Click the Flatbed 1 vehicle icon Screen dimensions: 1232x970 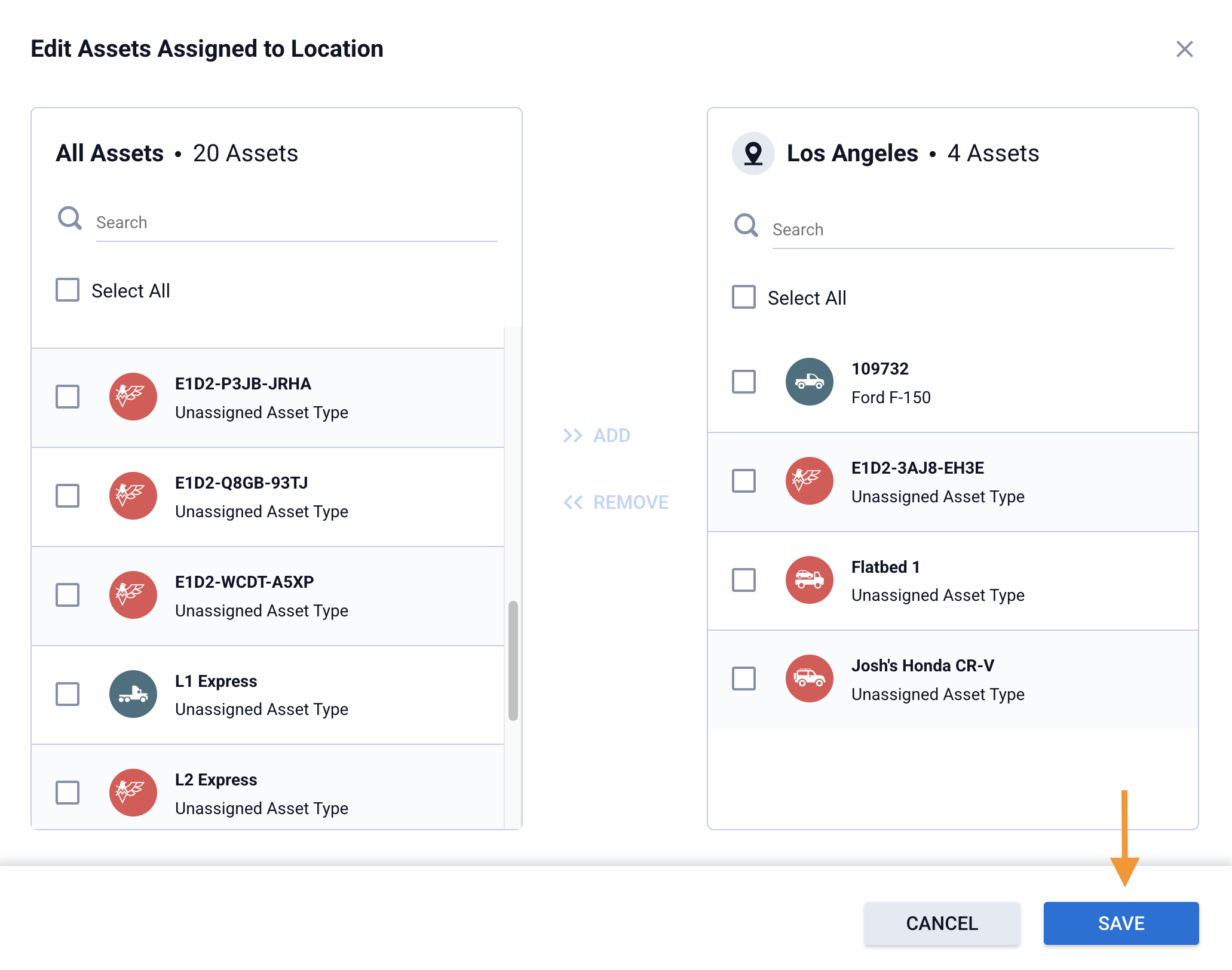tap(809, 580)
